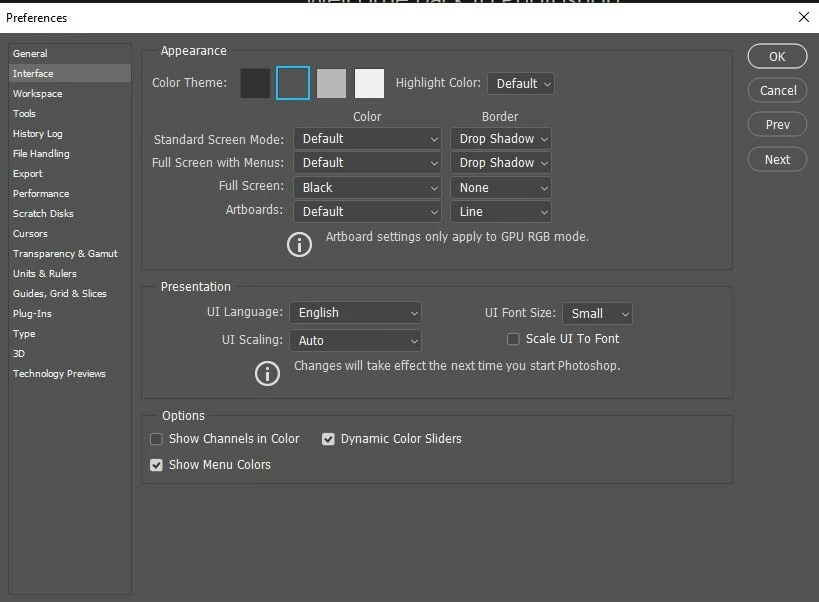Open Workspace preferences
819x602 pixels.
69,93
